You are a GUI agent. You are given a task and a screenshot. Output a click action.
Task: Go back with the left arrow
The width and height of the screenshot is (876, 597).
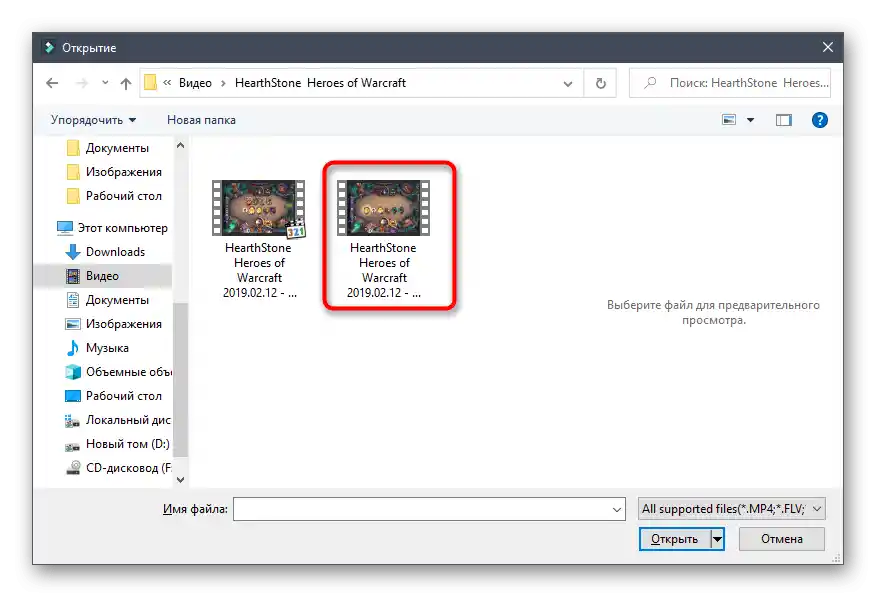point(52,83)
